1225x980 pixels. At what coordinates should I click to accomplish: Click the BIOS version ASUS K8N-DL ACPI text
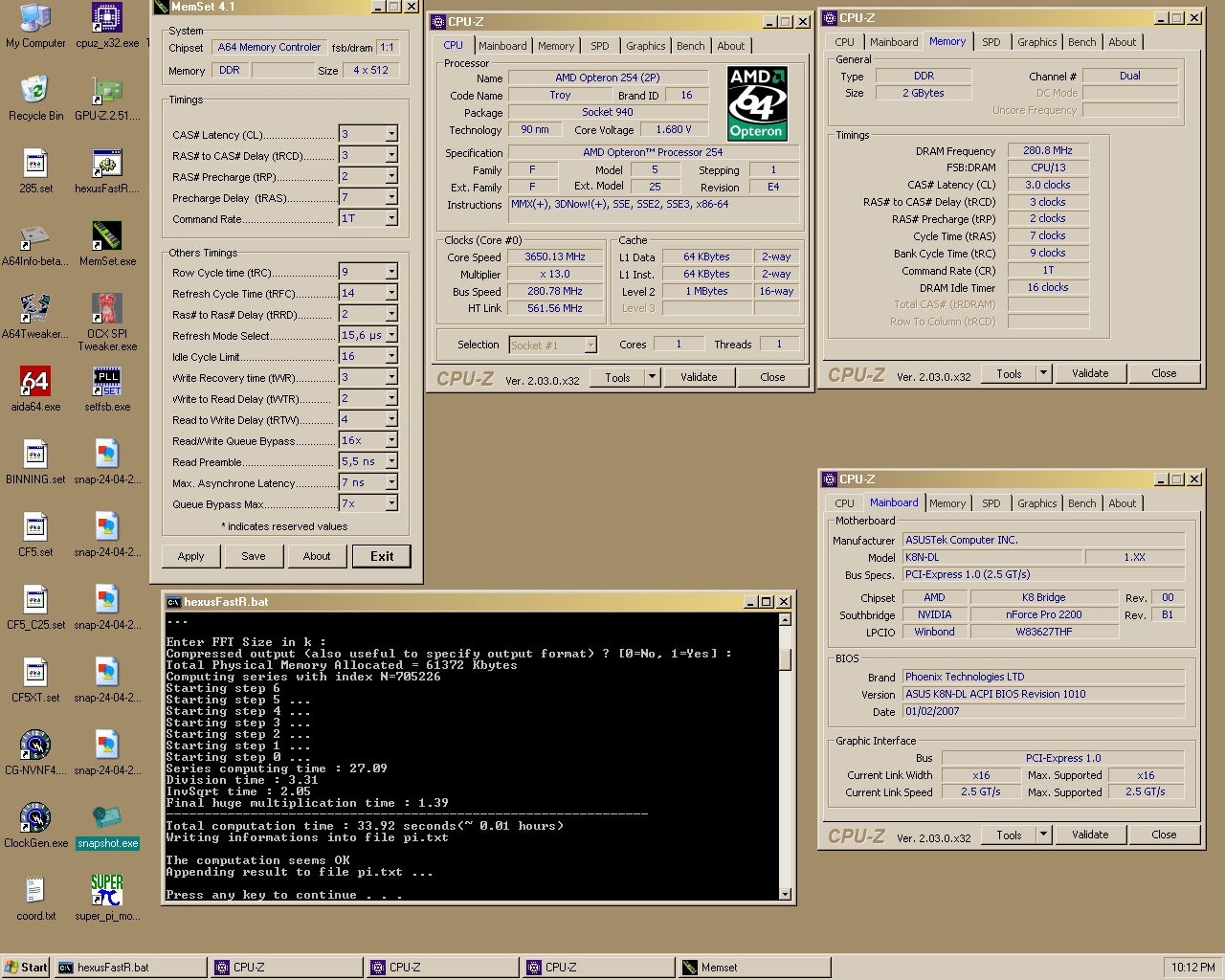click(1044, 694)
